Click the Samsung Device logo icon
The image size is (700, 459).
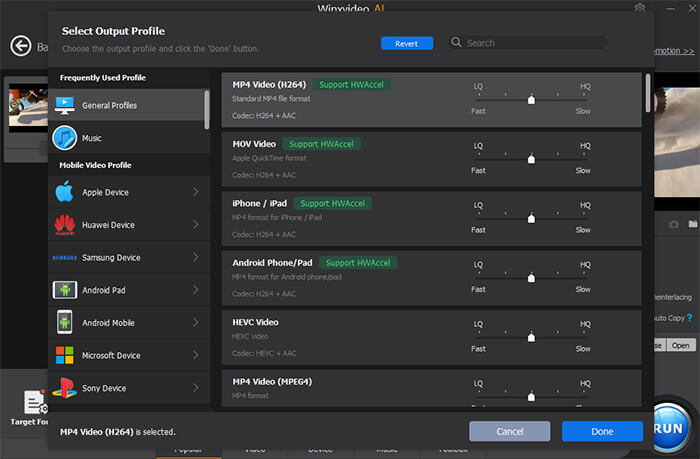[65, 258]
